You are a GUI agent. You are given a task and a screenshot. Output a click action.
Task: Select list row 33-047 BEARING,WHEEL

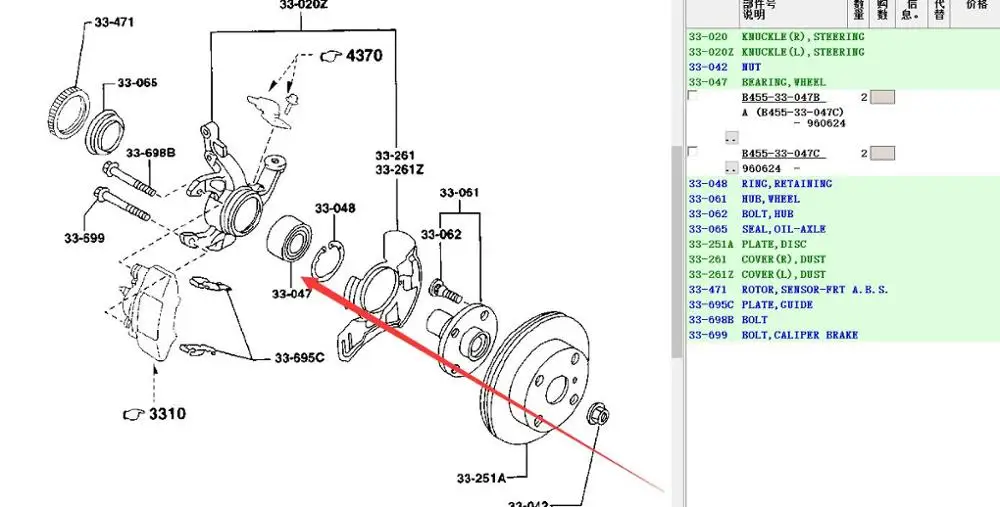click(x=842, y=82)
